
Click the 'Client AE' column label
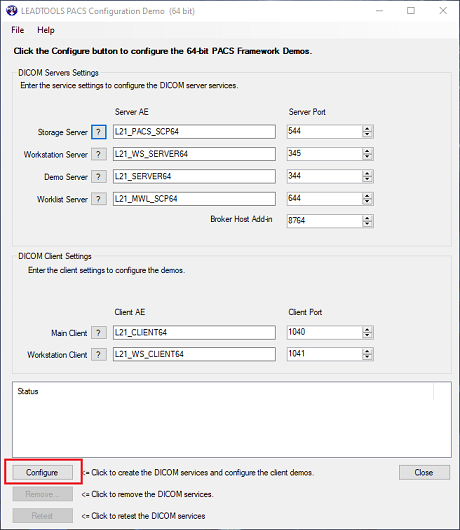129,312
